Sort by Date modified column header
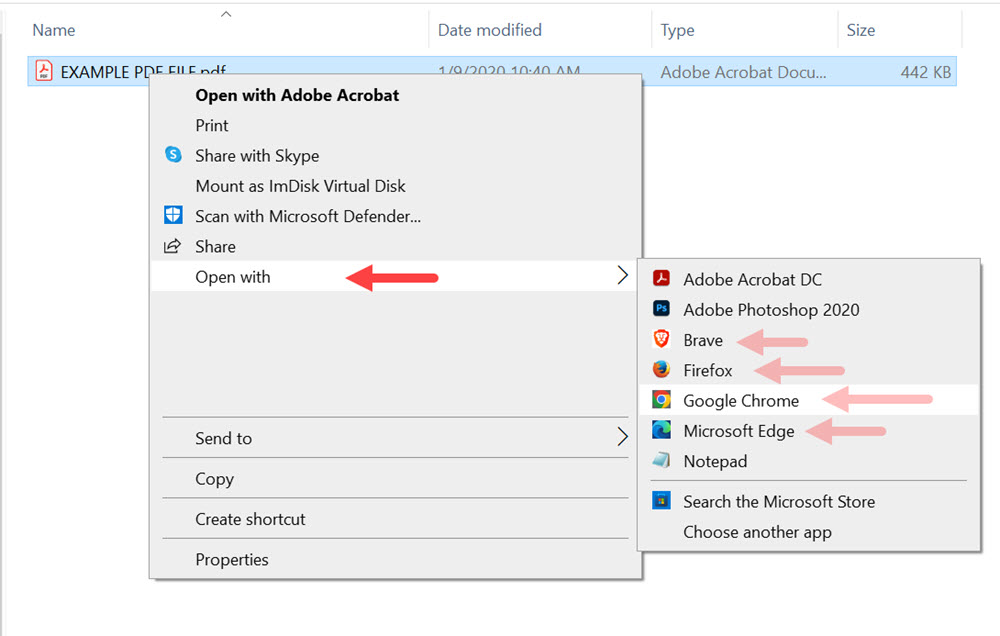 (489, 30)
